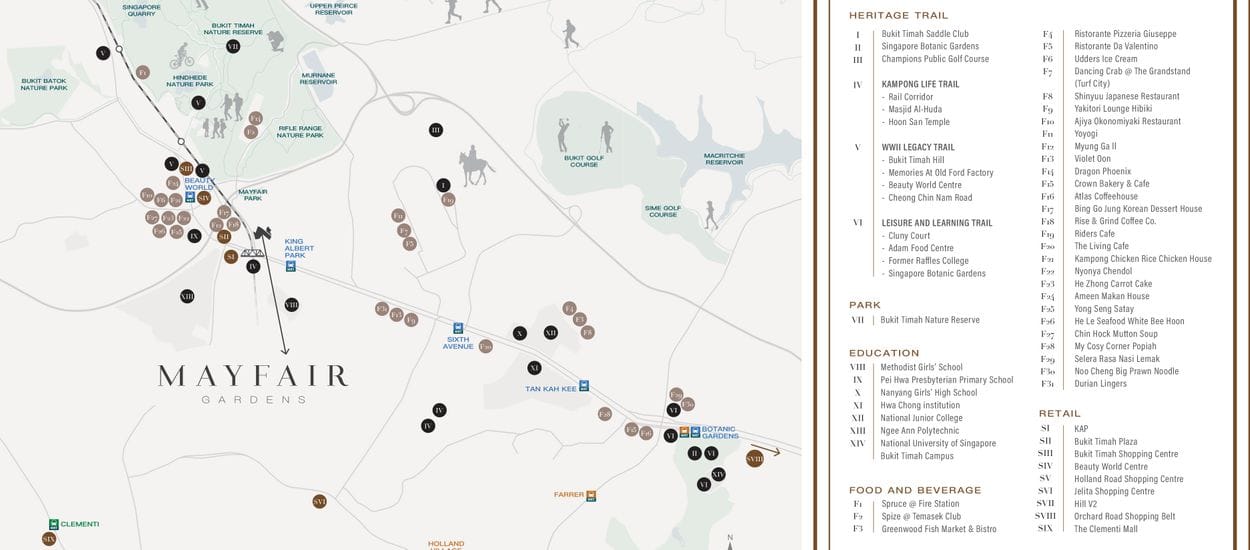The width and height of the screenshot is (1250, 550).
Task: Select the SI KAP retail marker
Action: [231, 257]
